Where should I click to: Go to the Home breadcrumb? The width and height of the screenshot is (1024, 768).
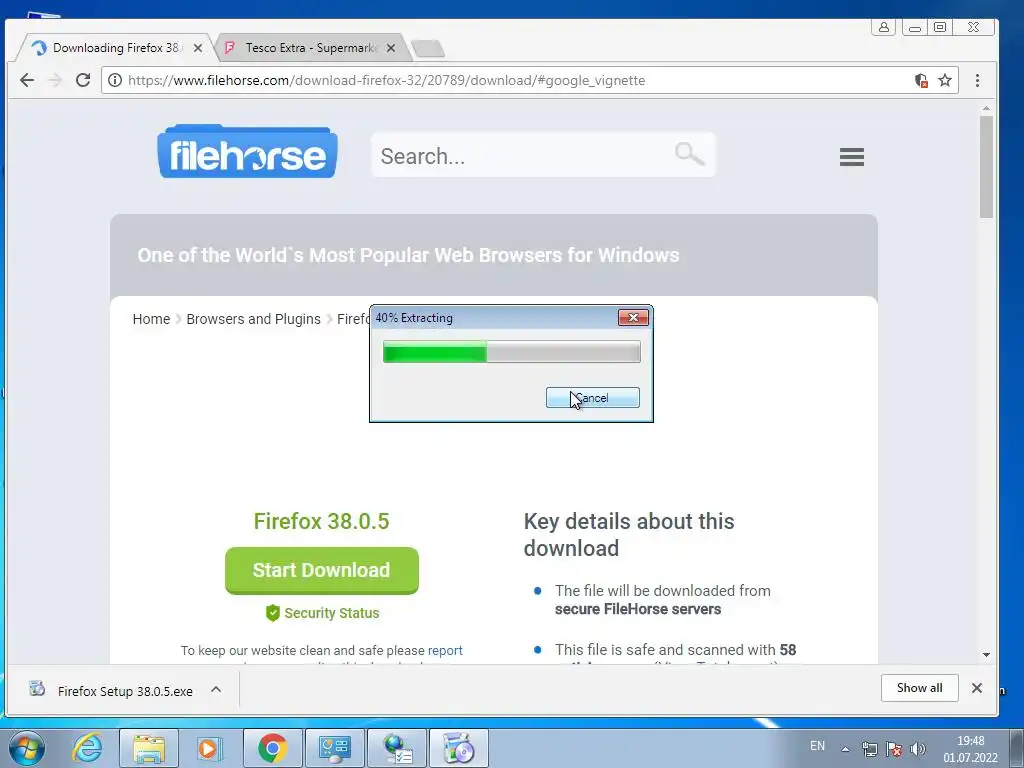[151, 319]
